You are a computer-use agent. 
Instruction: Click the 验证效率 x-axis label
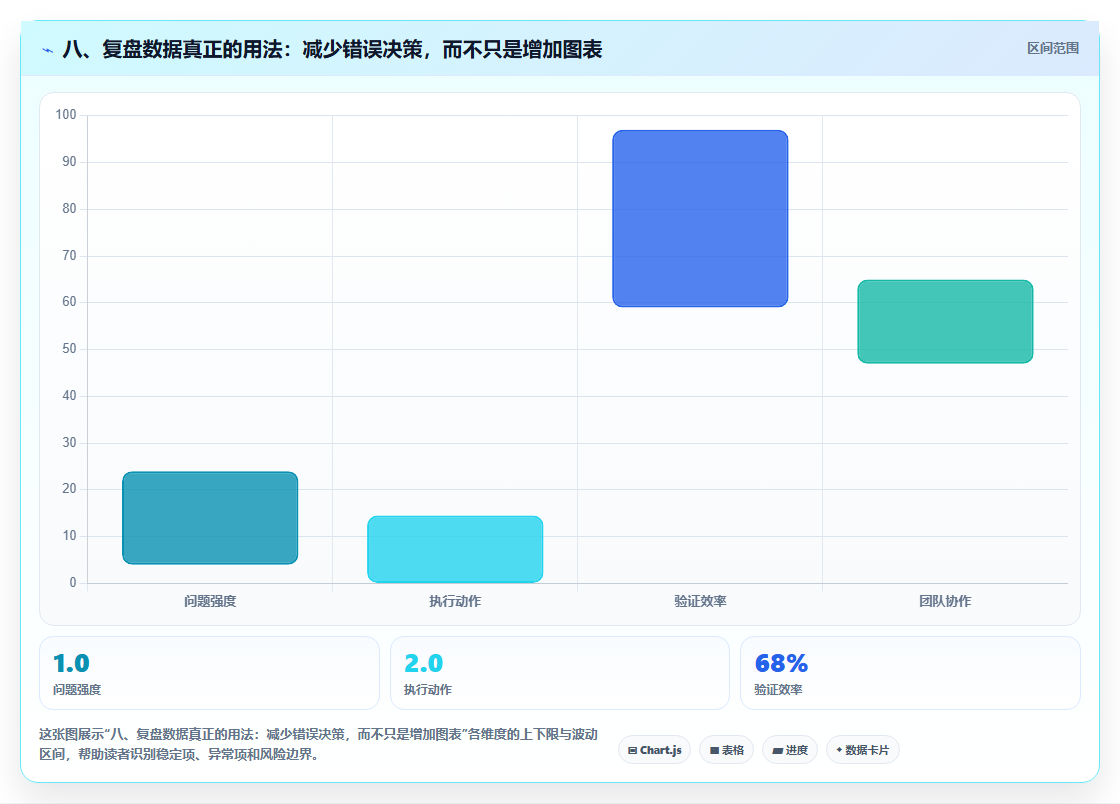tap(700, 601)
